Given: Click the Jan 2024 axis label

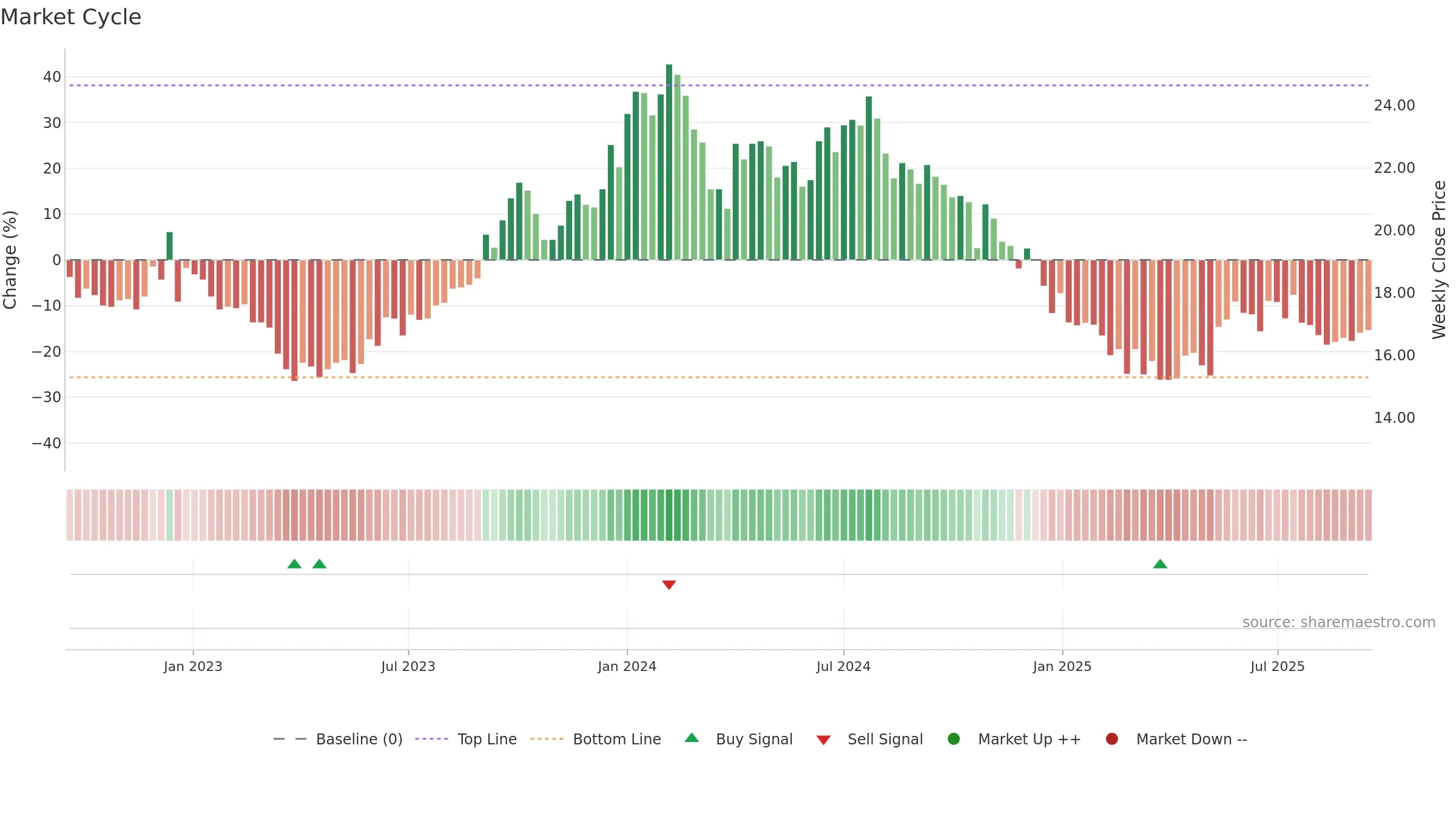Looking at the screenshot, I should [627, 666].
